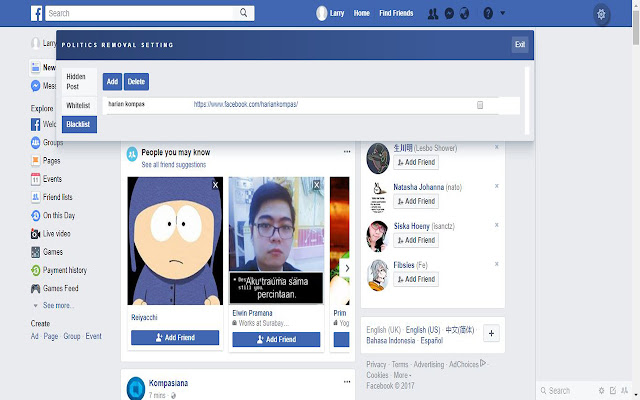Open the Politics Removal gear icon

(601, 14)
